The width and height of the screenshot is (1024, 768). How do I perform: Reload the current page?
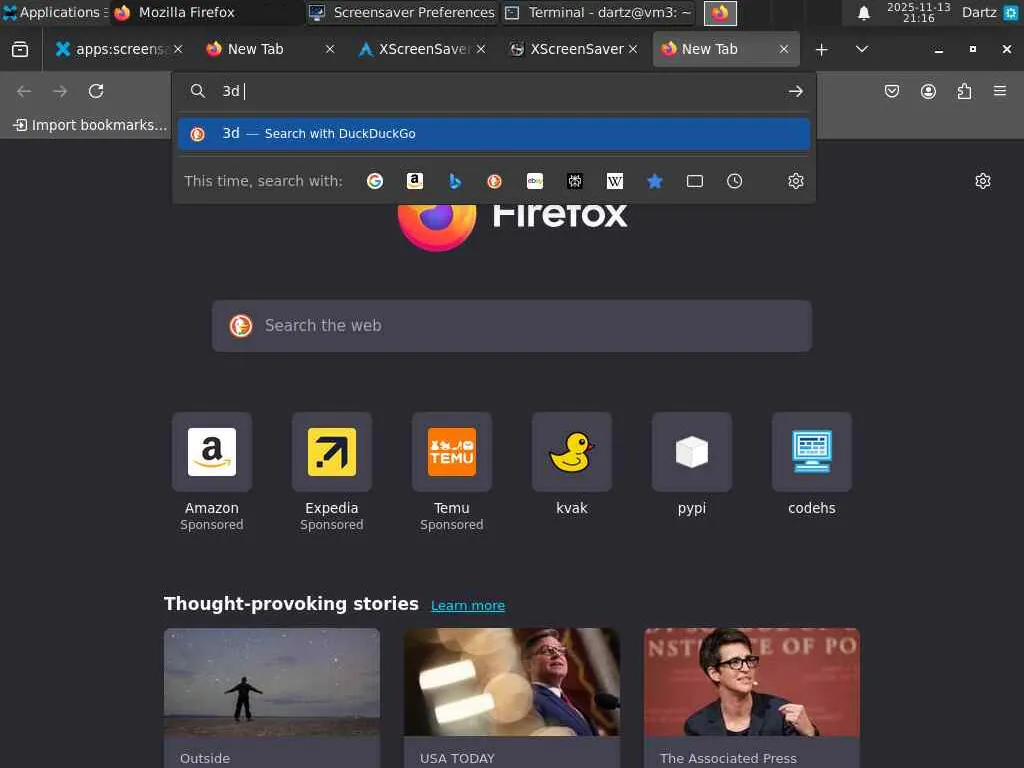pyautogui.click(x=96, y=91)
